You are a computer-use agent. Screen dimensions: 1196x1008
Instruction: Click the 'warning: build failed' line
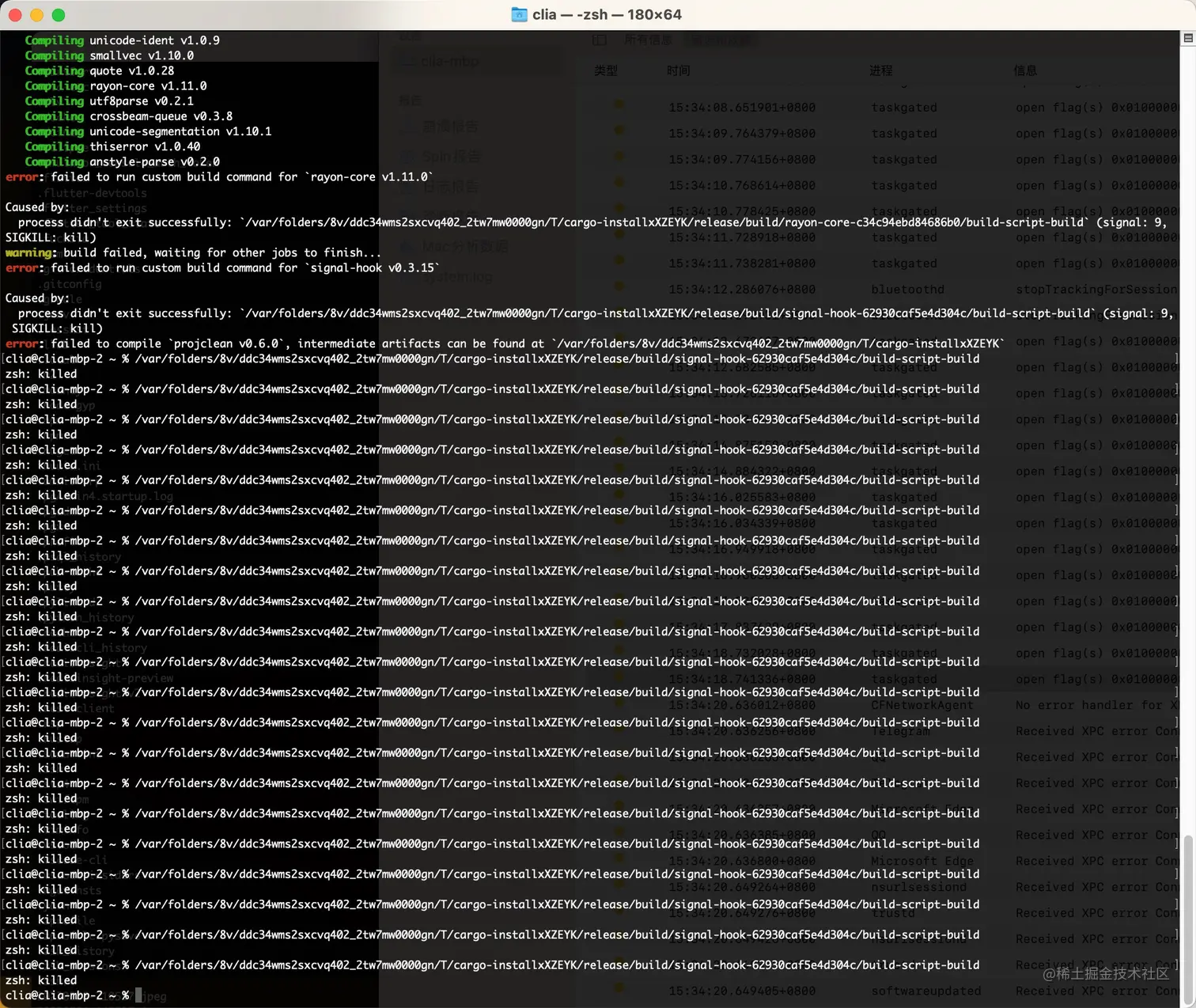coord(193,252)
